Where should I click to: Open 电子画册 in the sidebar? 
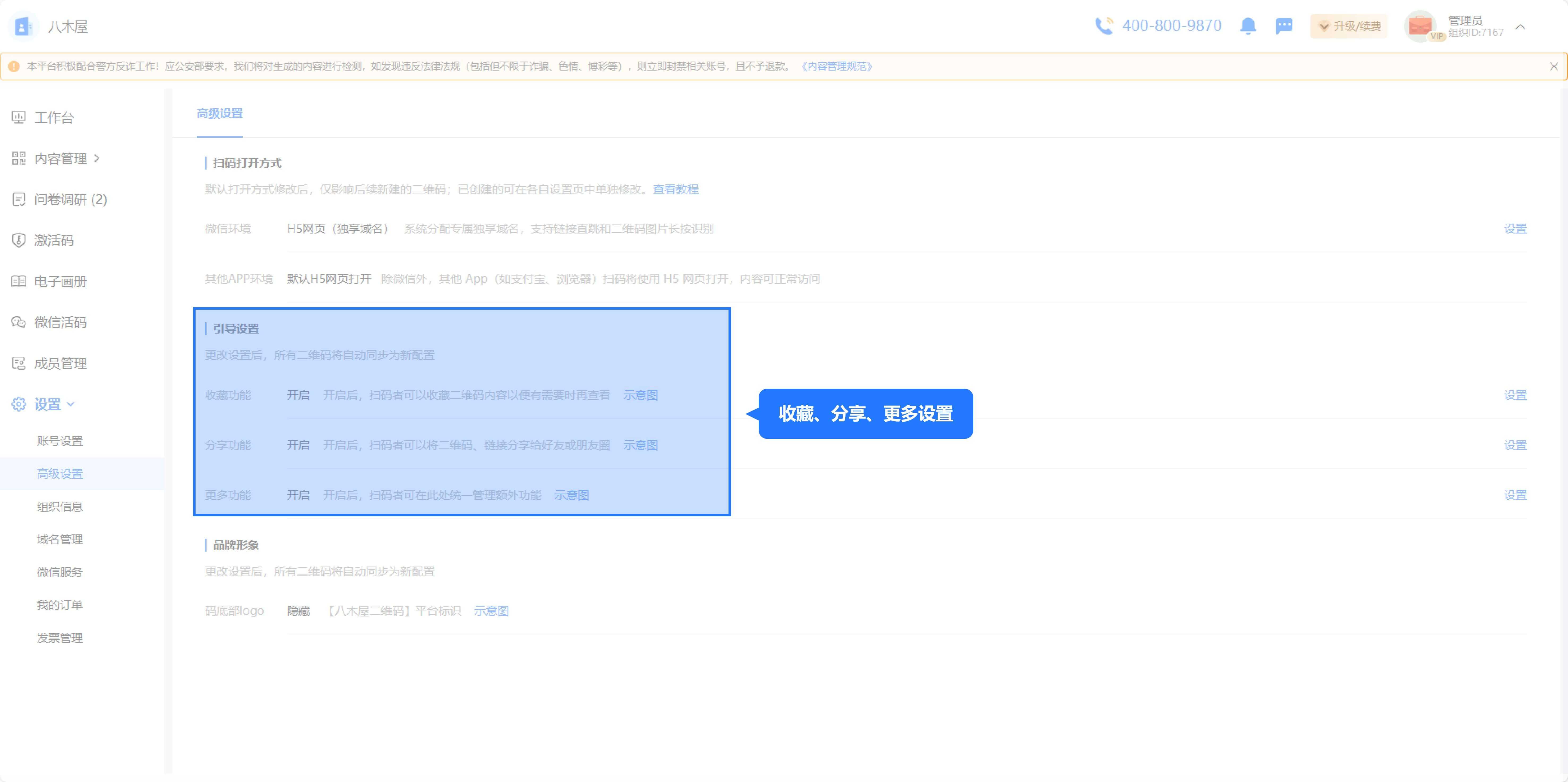[x=60, y=281]
